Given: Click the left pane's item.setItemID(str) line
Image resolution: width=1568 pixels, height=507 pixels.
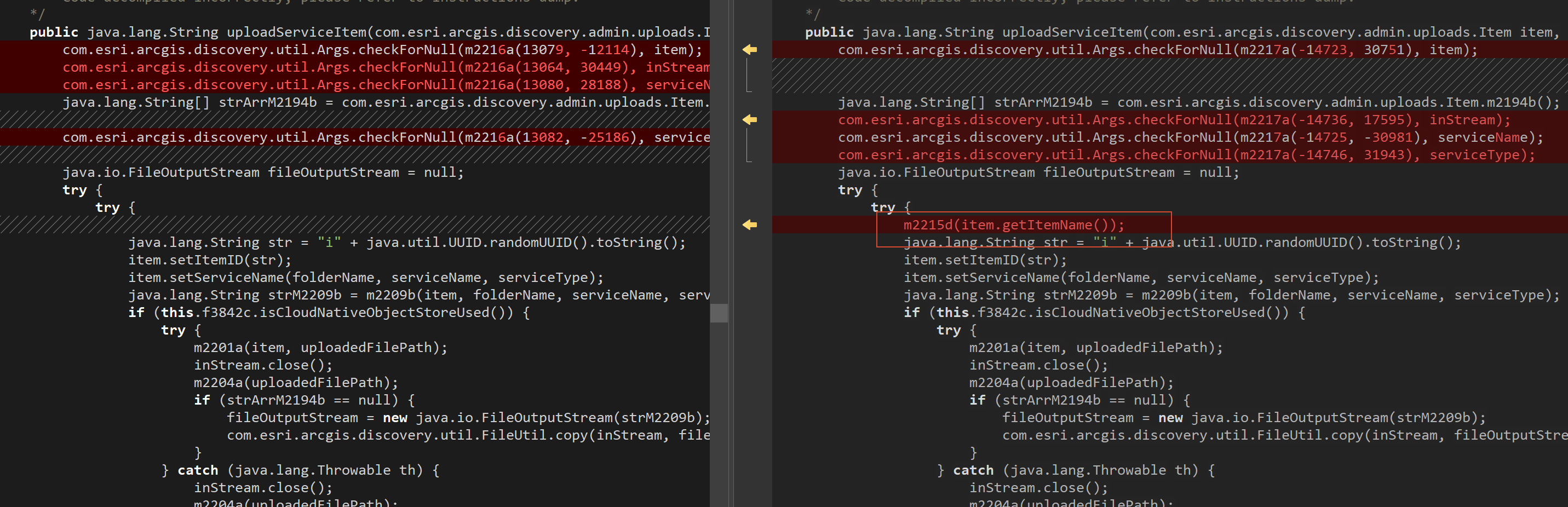Looking at the screenshot, I should coord(209,261).
